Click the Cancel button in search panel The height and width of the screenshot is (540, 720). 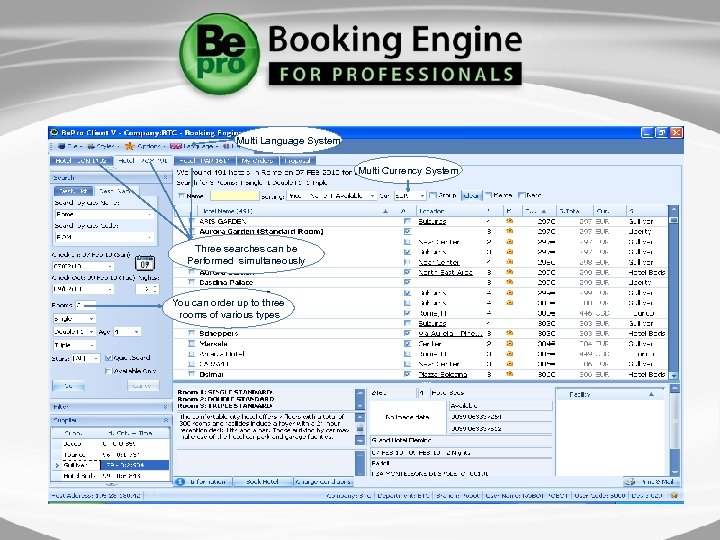coord(143,386)
